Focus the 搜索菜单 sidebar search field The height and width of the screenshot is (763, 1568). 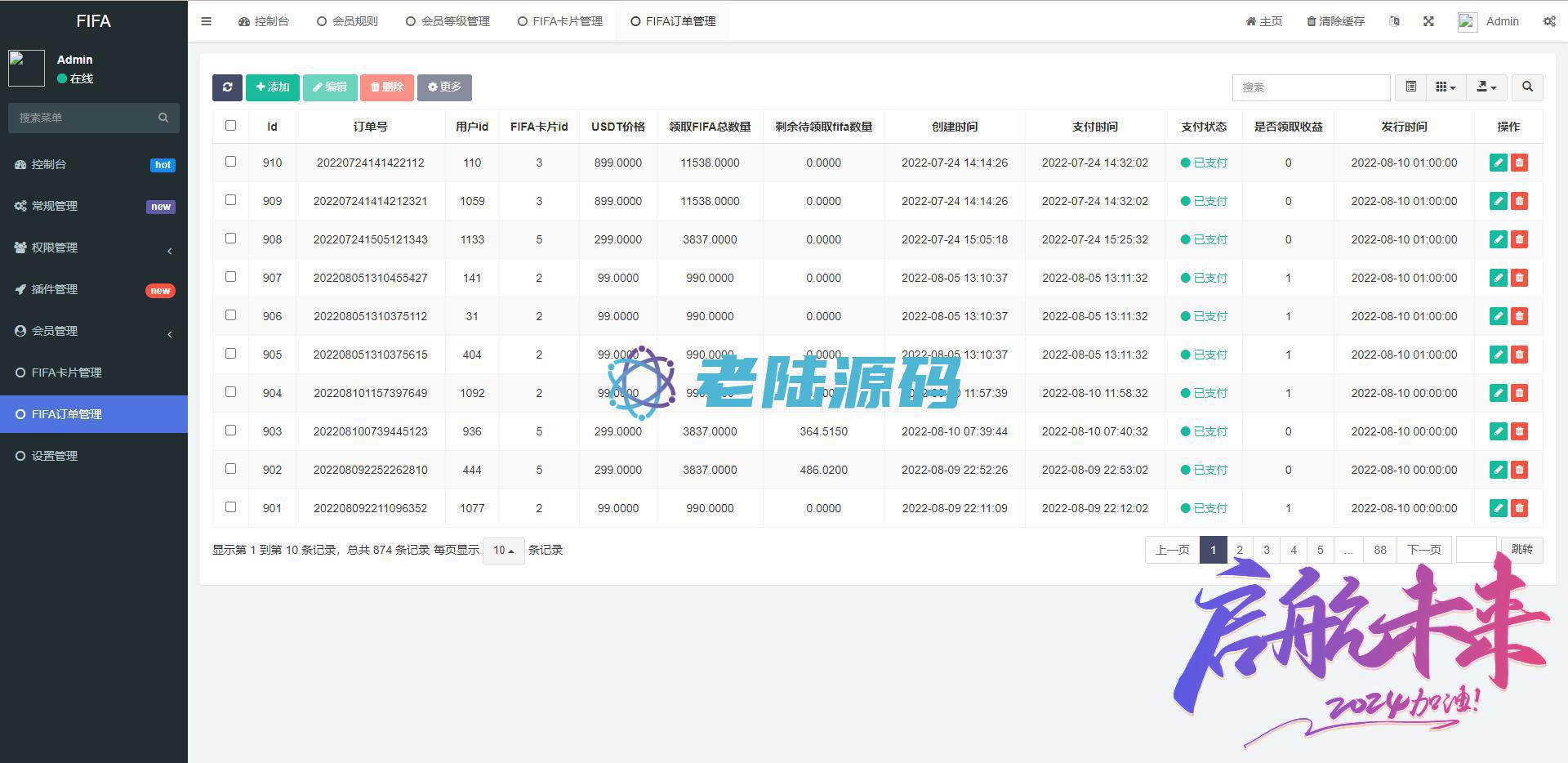tap(82, 118)
